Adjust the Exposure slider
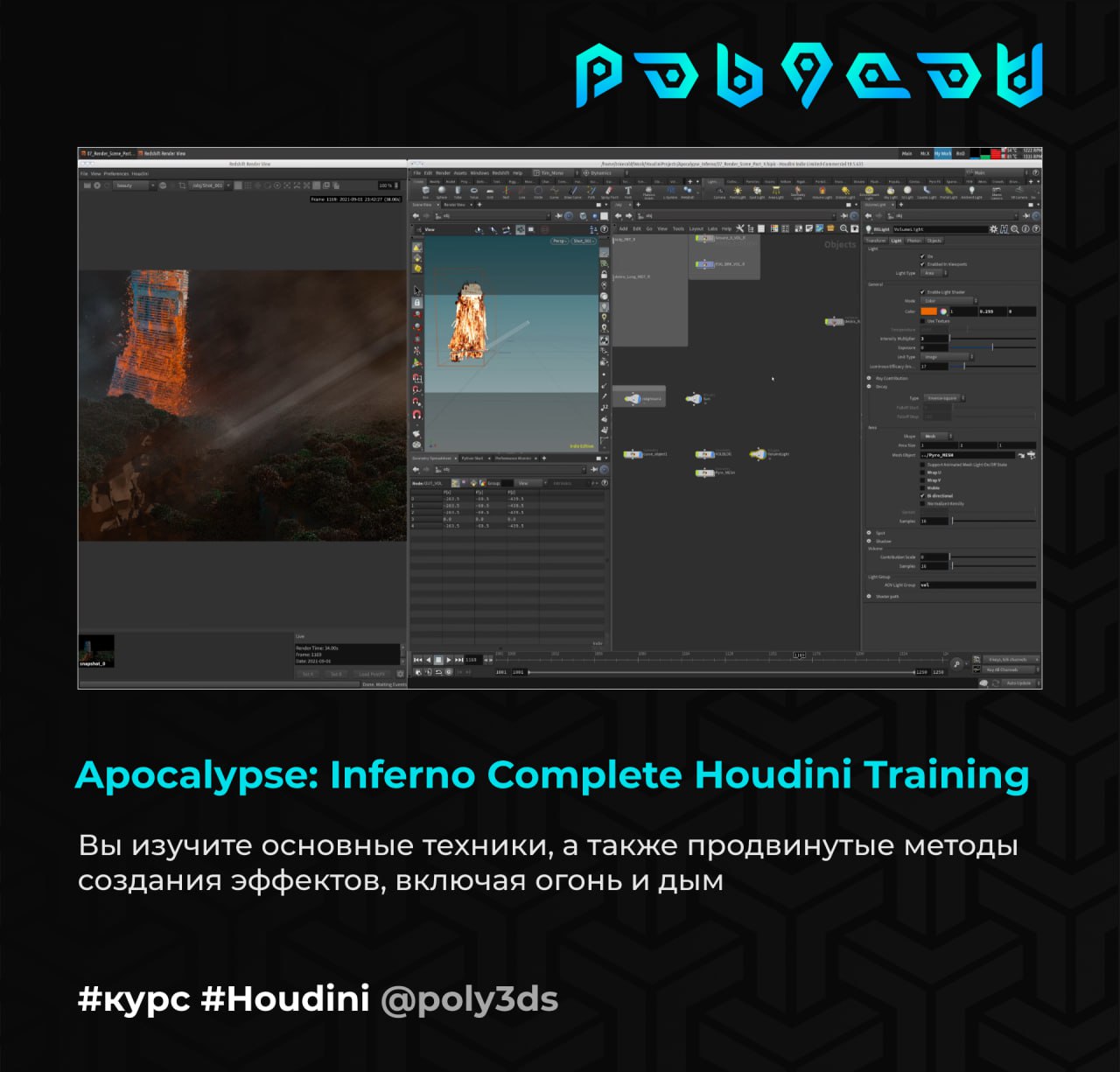Screen dimensions: 1120x1072 [993, 347]
